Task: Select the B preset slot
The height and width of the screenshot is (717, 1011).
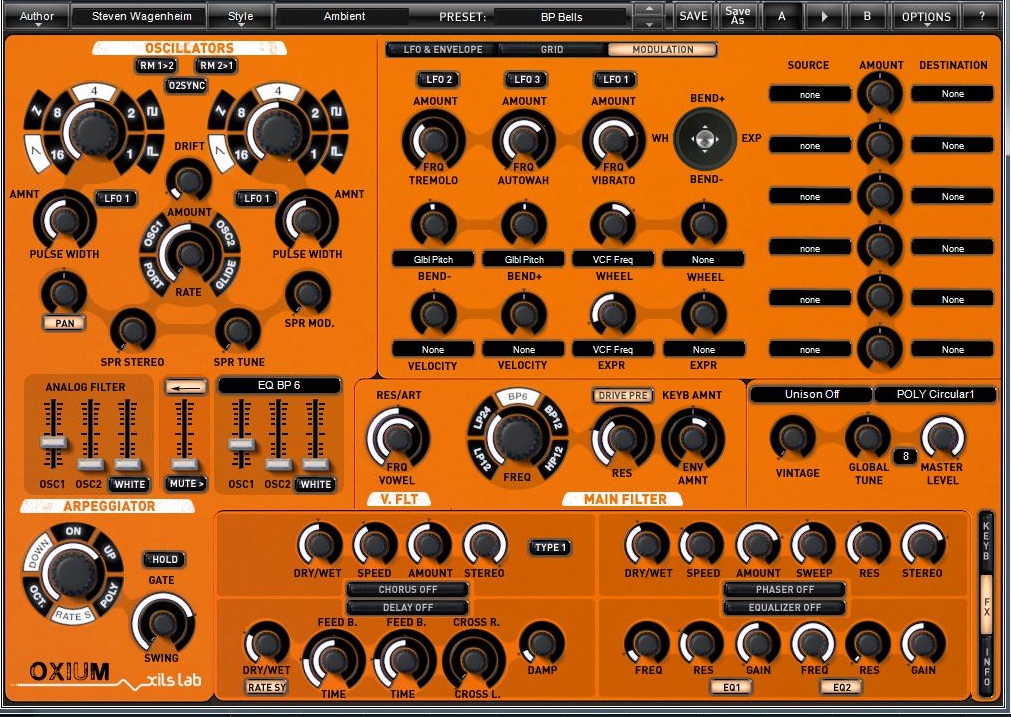Action: coord(867,16)
